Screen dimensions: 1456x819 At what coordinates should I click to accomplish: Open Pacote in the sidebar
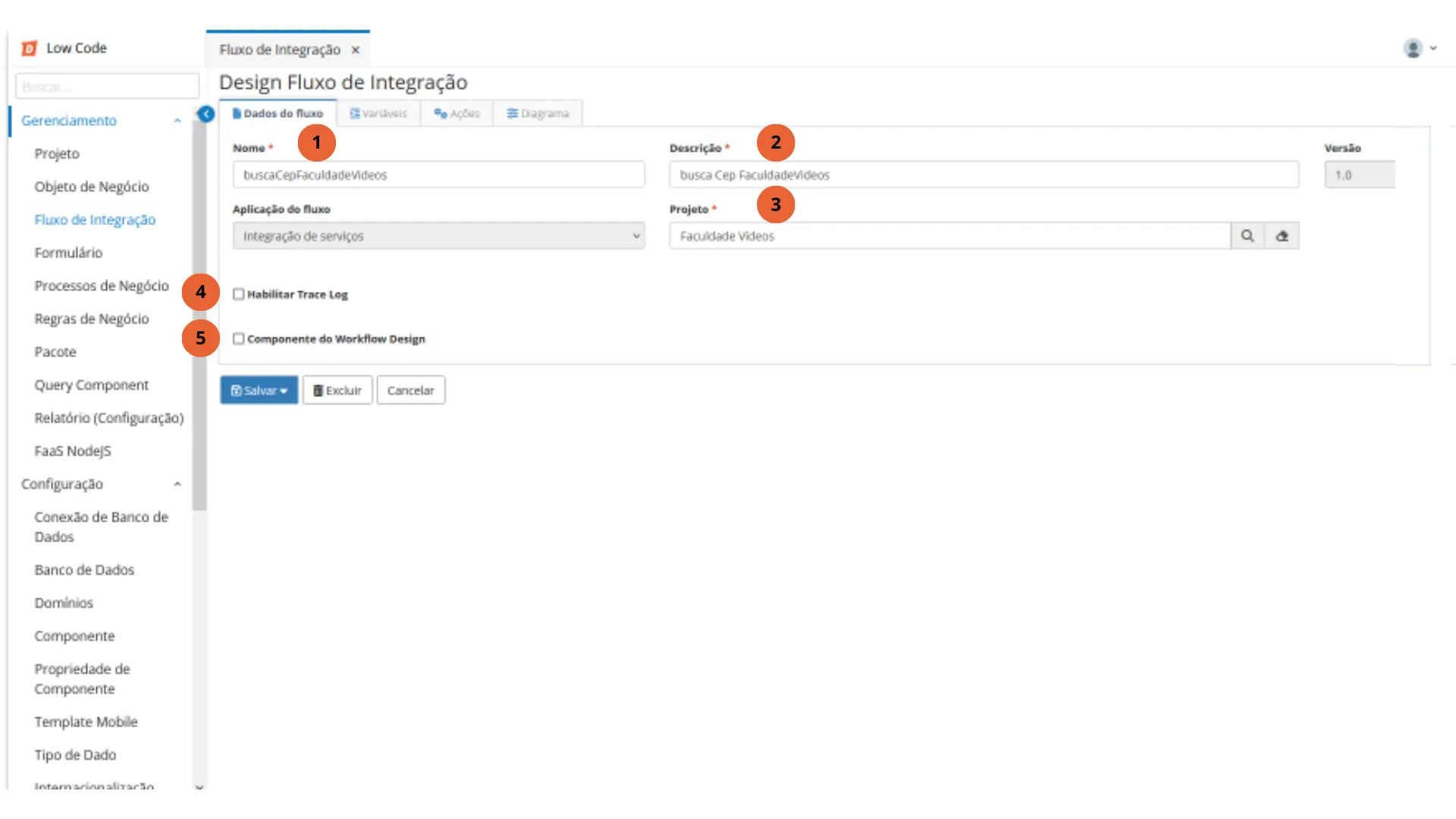click(x=55, y=352)
